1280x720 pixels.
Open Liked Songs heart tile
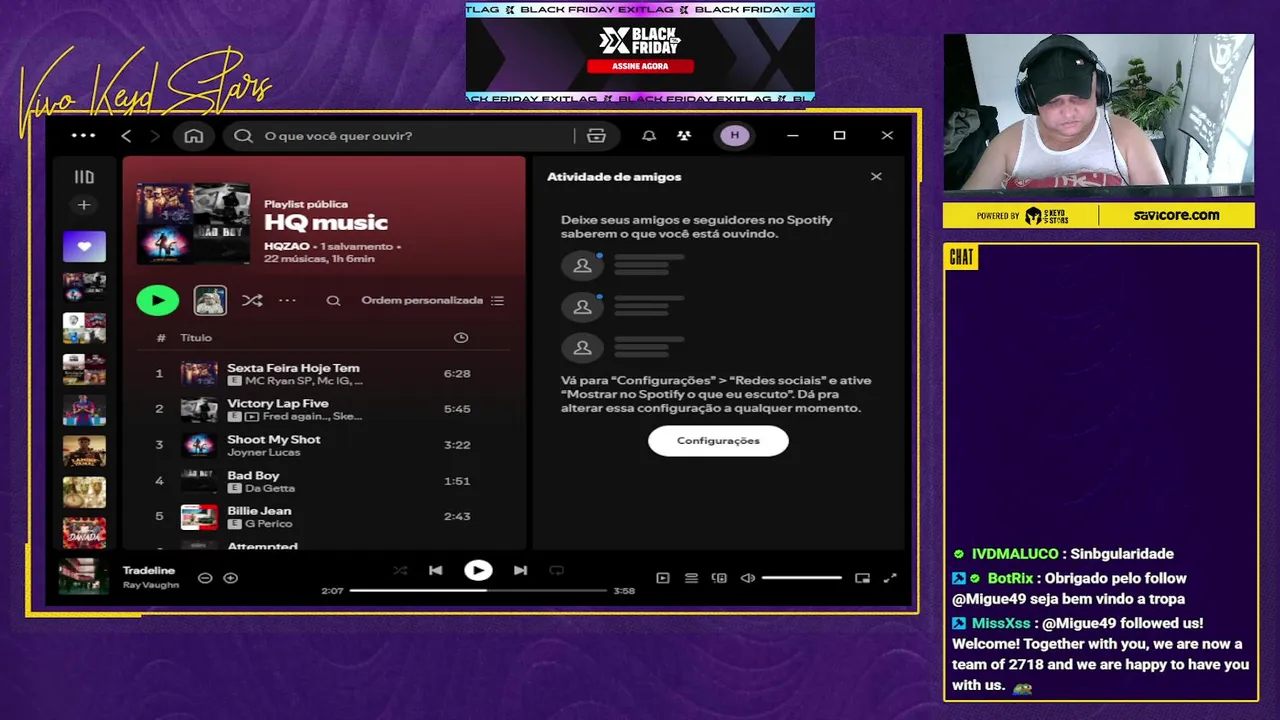pos(84,246)
